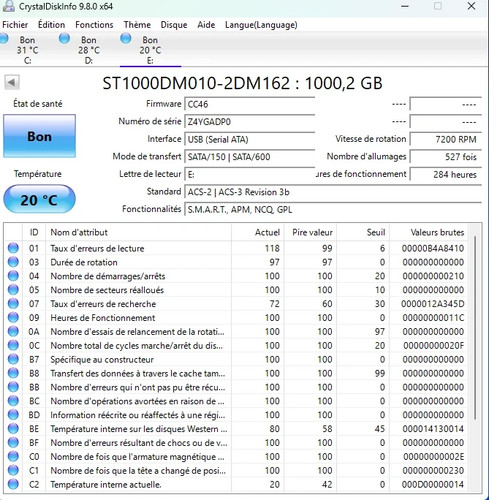Viewport: 489px width, 500px height.
Task: Click the CrystalDiskInfo title bar app icon
Action: pos(9,6)
